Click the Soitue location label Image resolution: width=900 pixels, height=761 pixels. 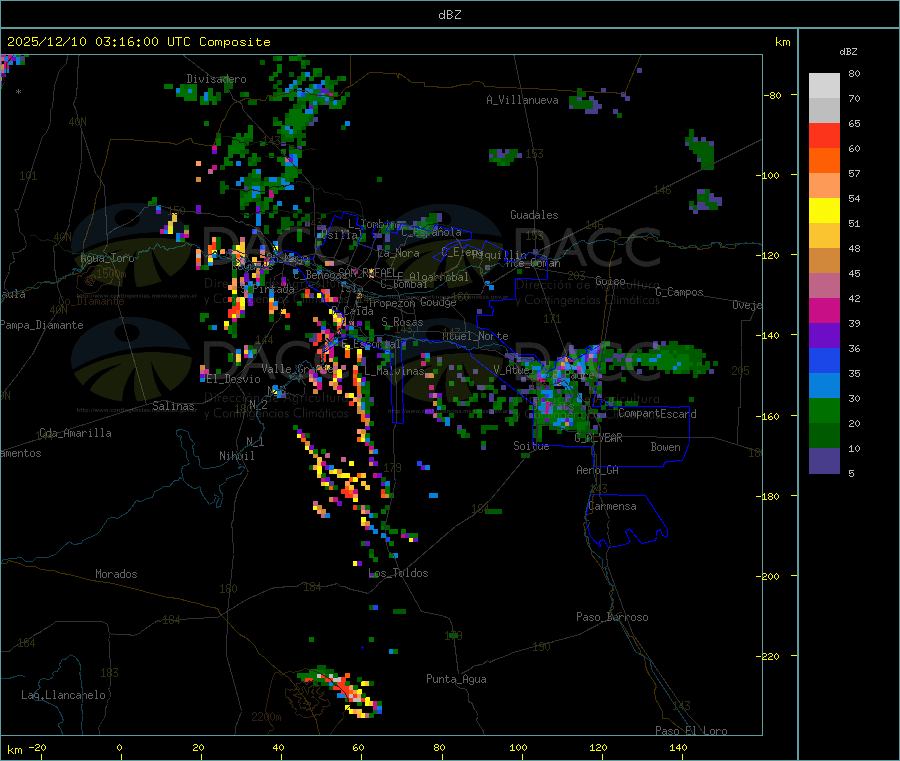(531, 446)
